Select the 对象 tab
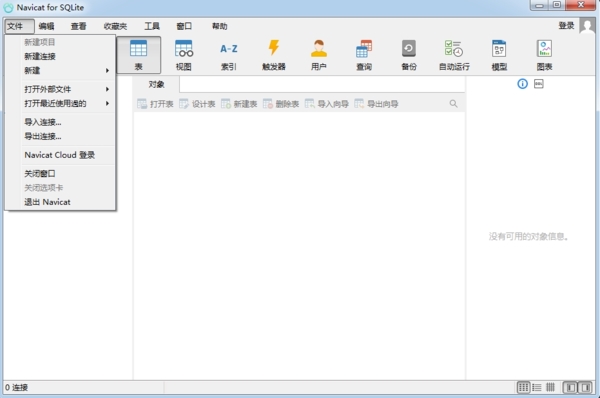600x398 pixels. (x=156, y=84)
